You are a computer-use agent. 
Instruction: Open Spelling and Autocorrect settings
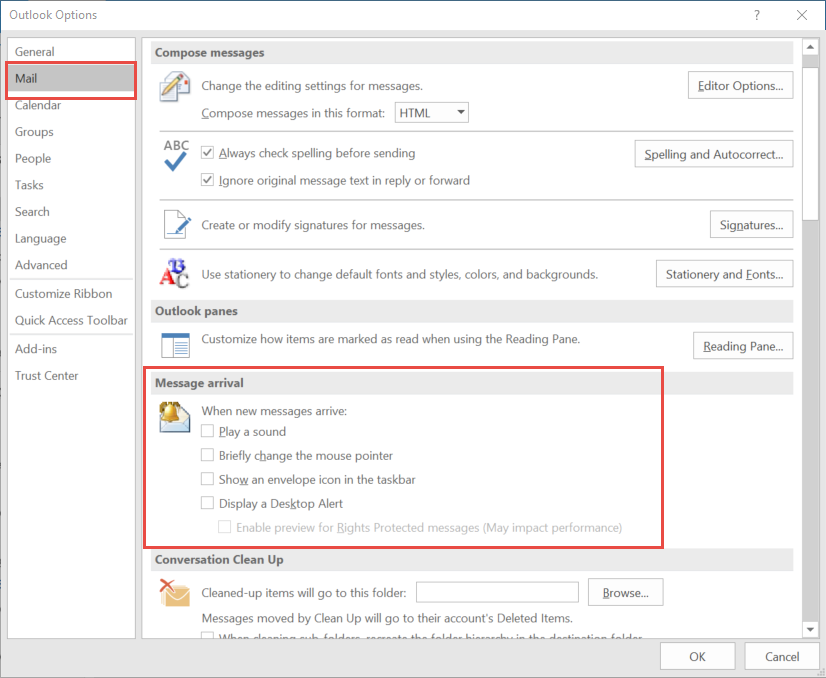714,154
